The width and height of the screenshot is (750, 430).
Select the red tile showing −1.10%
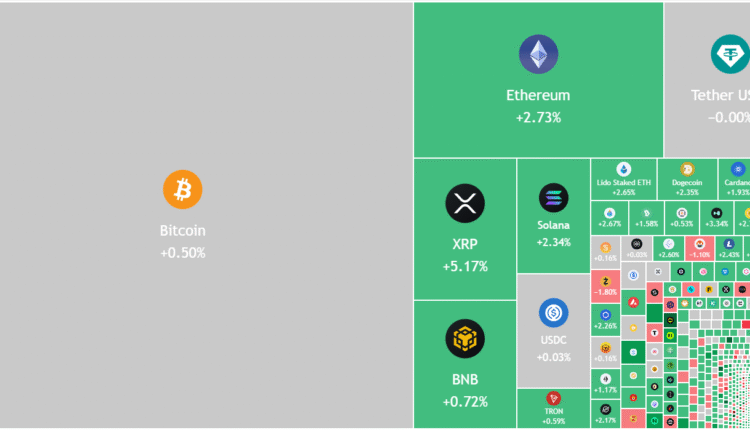point(700,249)
